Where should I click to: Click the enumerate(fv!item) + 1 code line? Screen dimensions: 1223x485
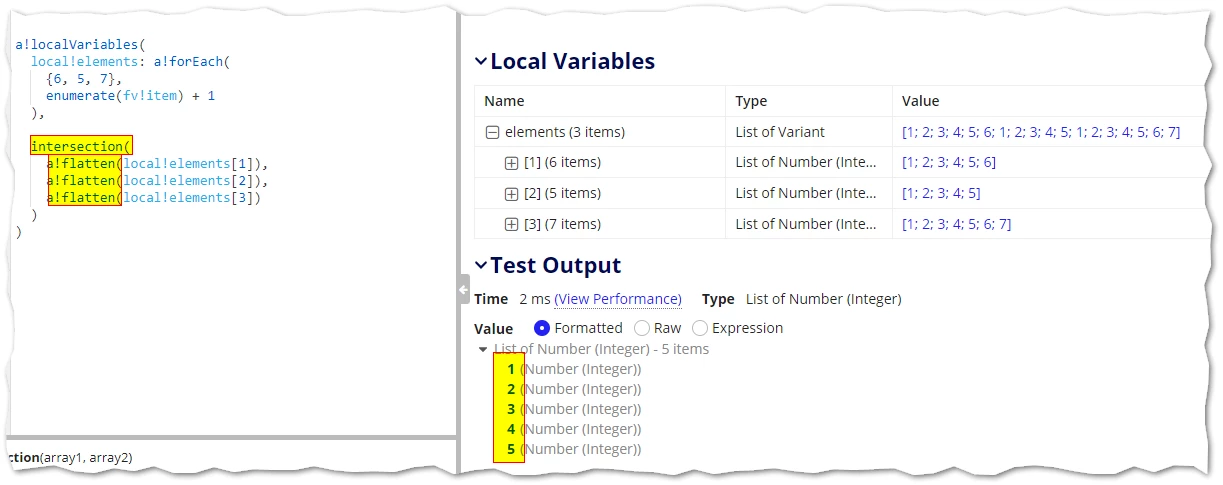click(130, 96)
